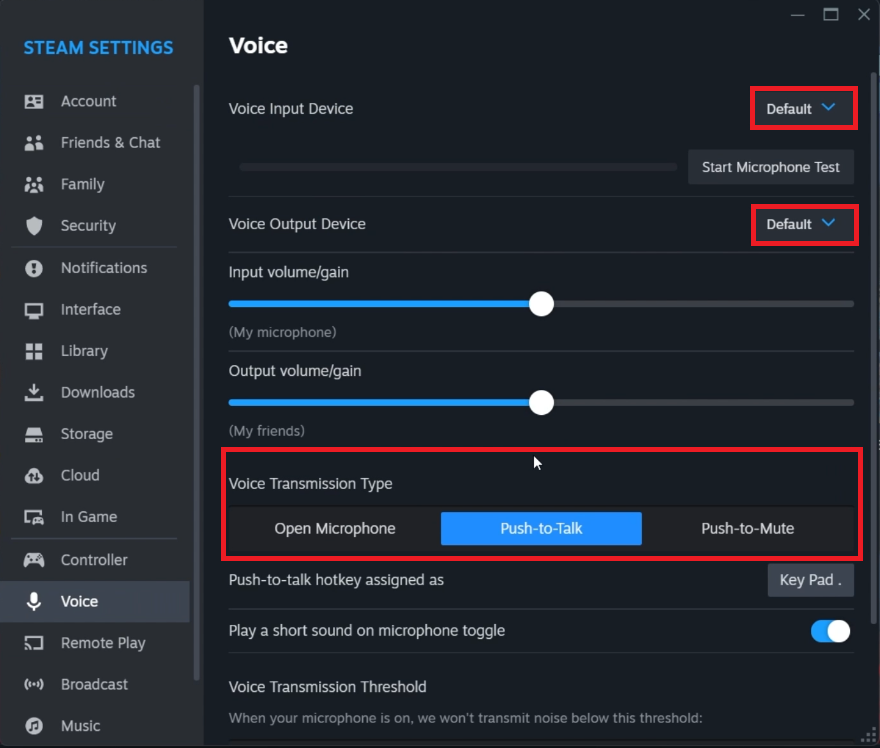Click the Friends & Chat people icon
This screenshot has width=880, height=748.
pyautogui.click(x=34, y=143)
